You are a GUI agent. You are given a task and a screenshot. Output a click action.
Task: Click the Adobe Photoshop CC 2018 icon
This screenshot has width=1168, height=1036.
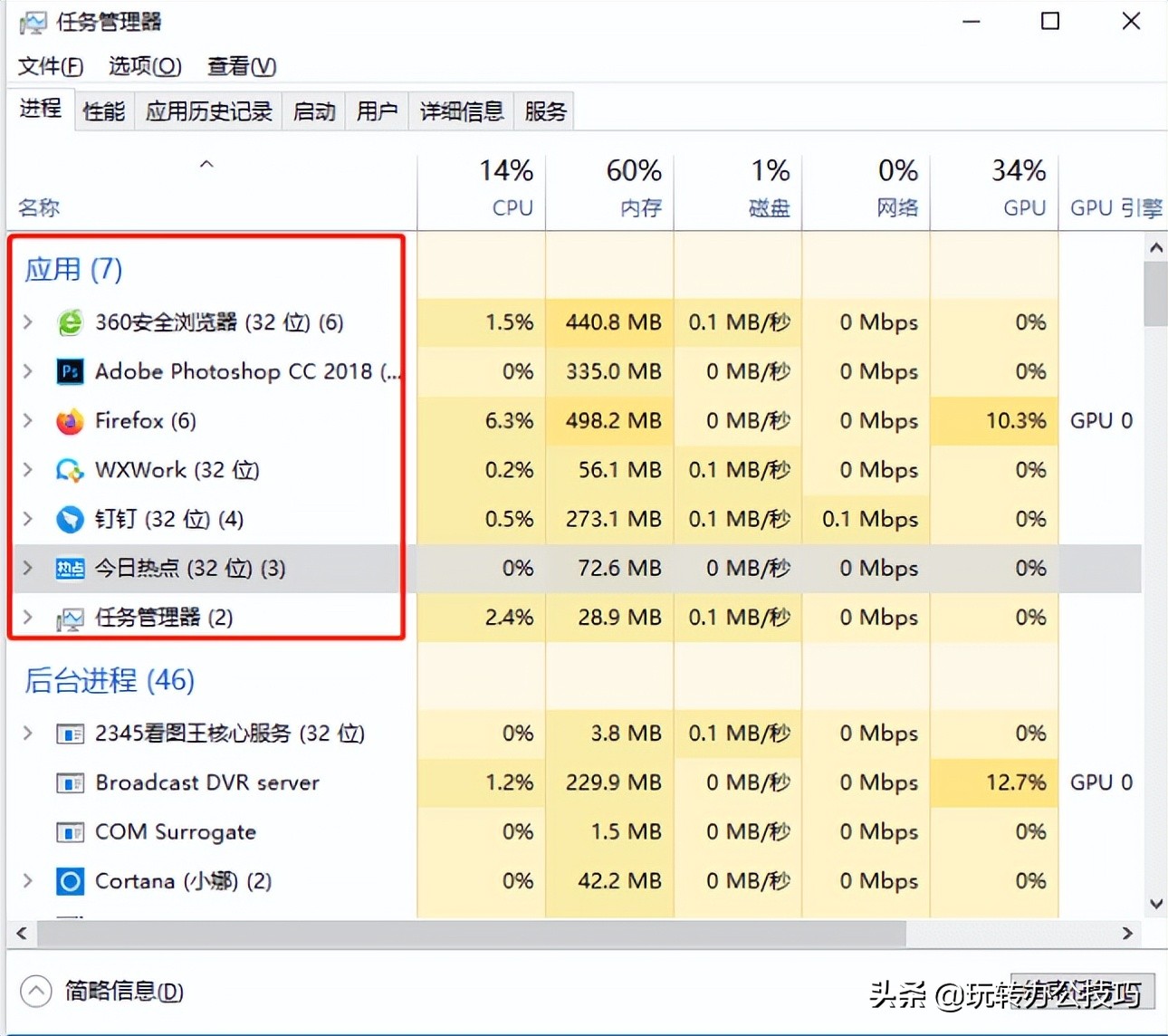[x=69, y=371]
